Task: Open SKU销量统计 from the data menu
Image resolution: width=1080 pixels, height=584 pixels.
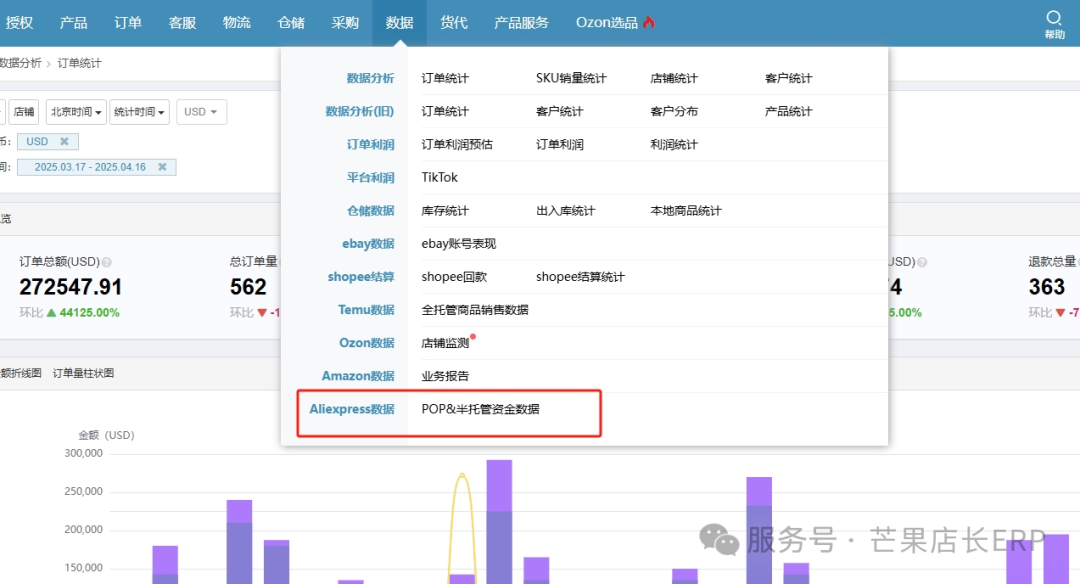Action: point(571,78)
